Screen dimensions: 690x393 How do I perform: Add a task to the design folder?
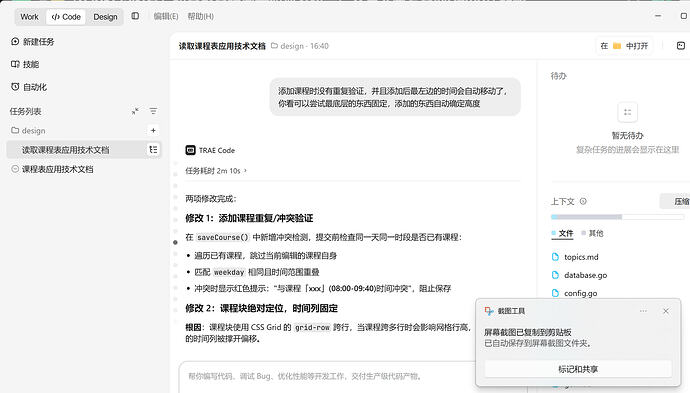point(153,130)
